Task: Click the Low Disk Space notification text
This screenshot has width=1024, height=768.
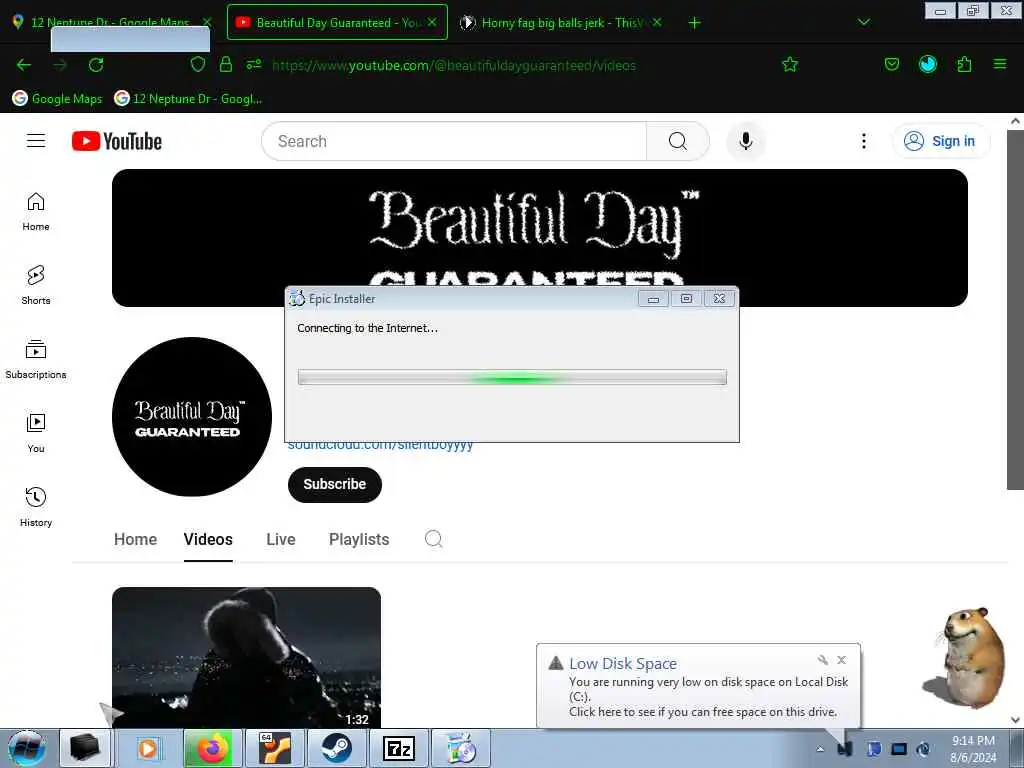Action: tap(708, 696)
